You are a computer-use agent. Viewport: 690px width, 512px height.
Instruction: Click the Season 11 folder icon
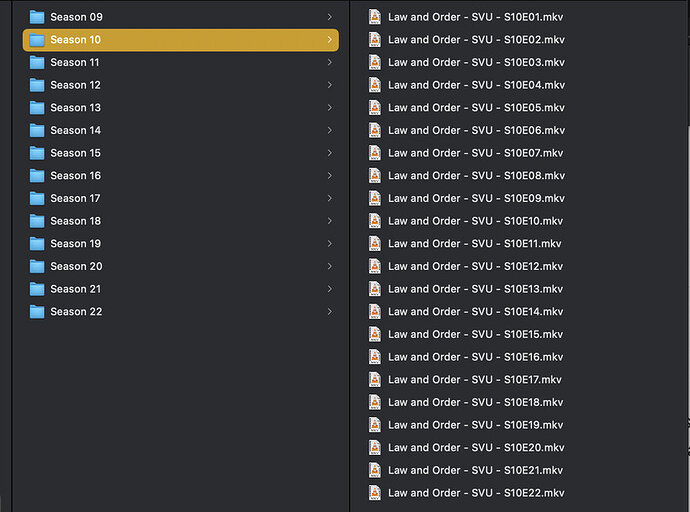coord(37,62)
